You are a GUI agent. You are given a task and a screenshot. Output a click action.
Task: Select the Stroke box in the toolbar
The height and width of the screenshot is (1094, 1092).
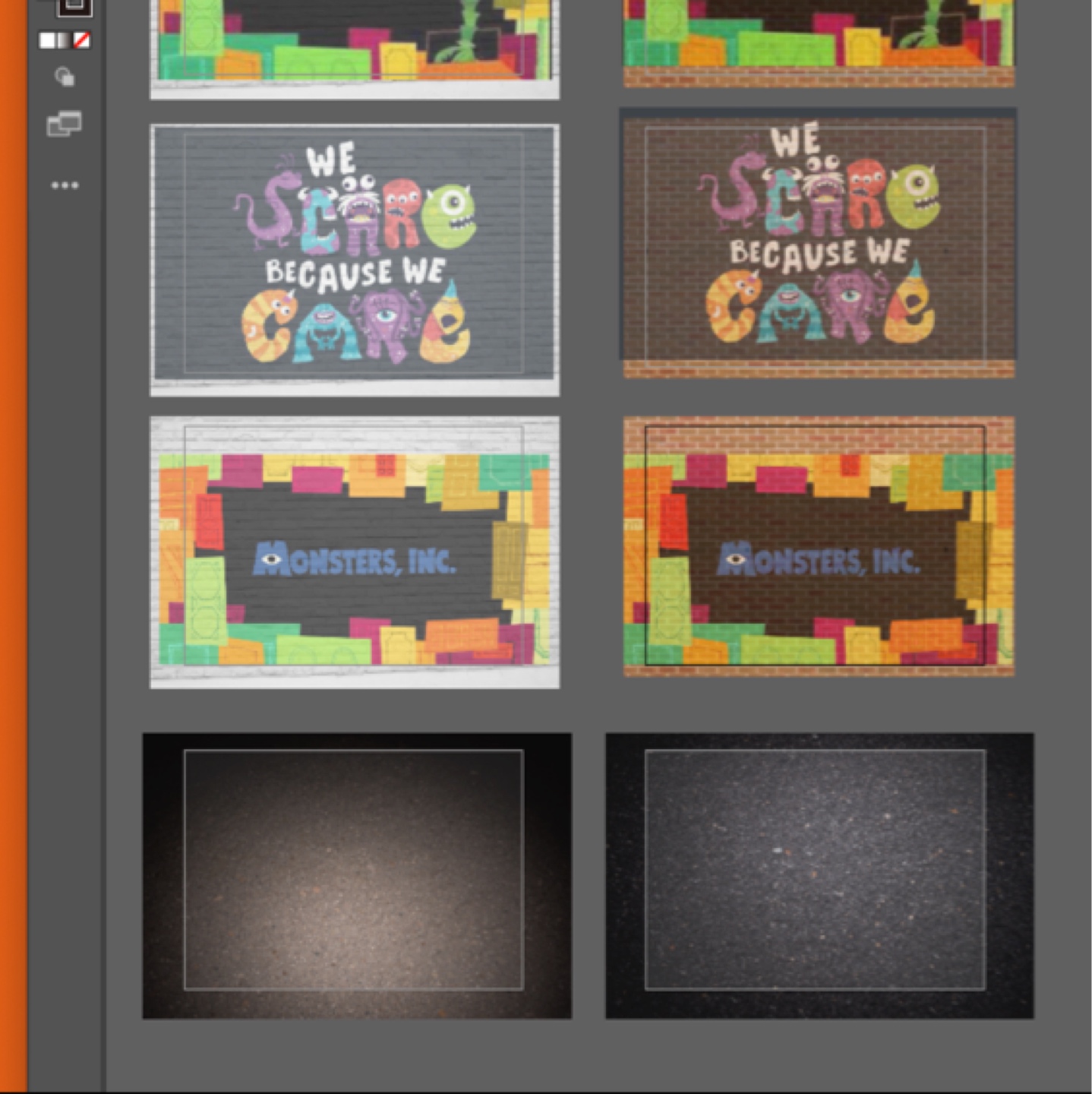(x=74, y=6)
